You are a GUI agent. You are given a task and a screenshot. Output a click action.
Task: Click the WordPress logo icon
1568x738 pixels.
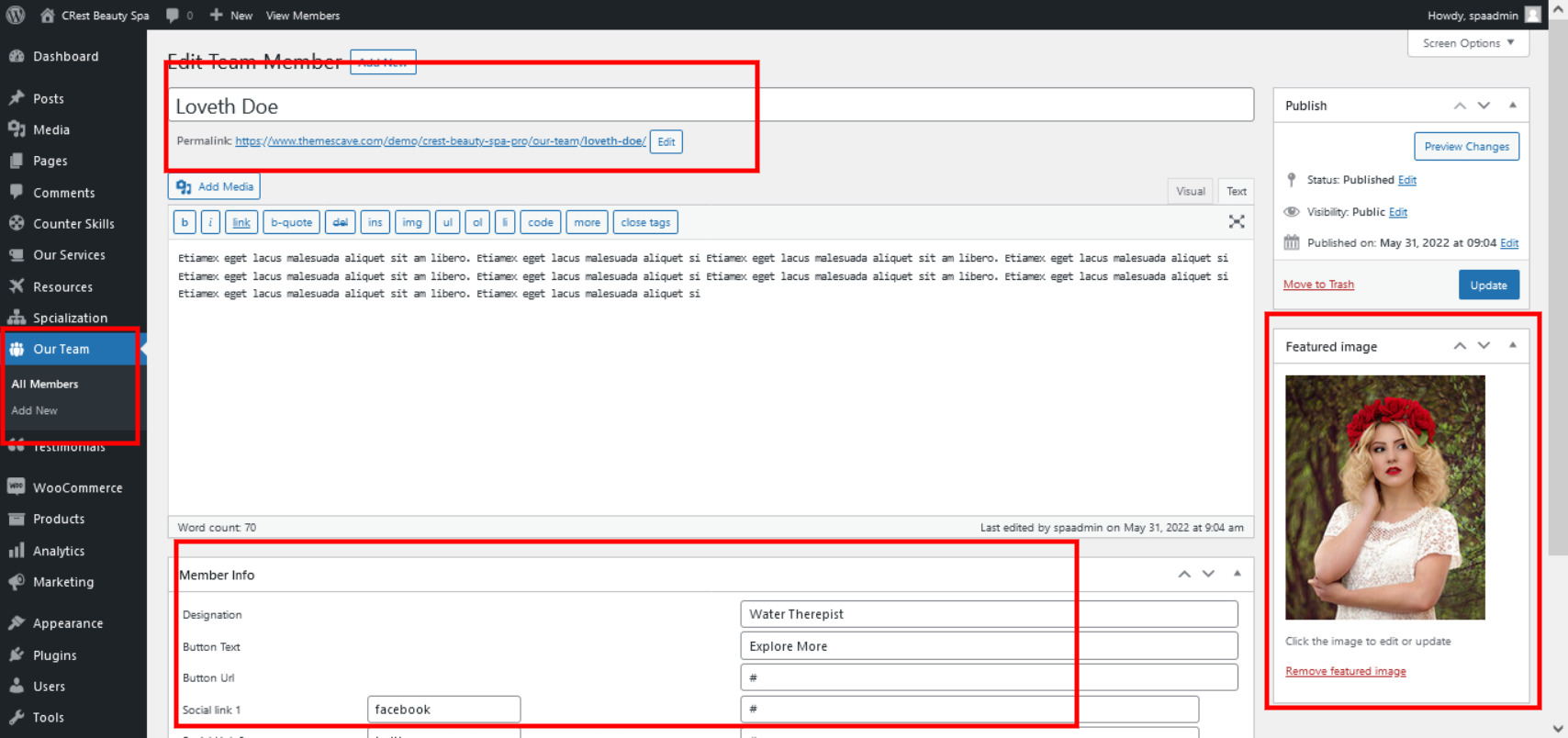tap(16, 15)
